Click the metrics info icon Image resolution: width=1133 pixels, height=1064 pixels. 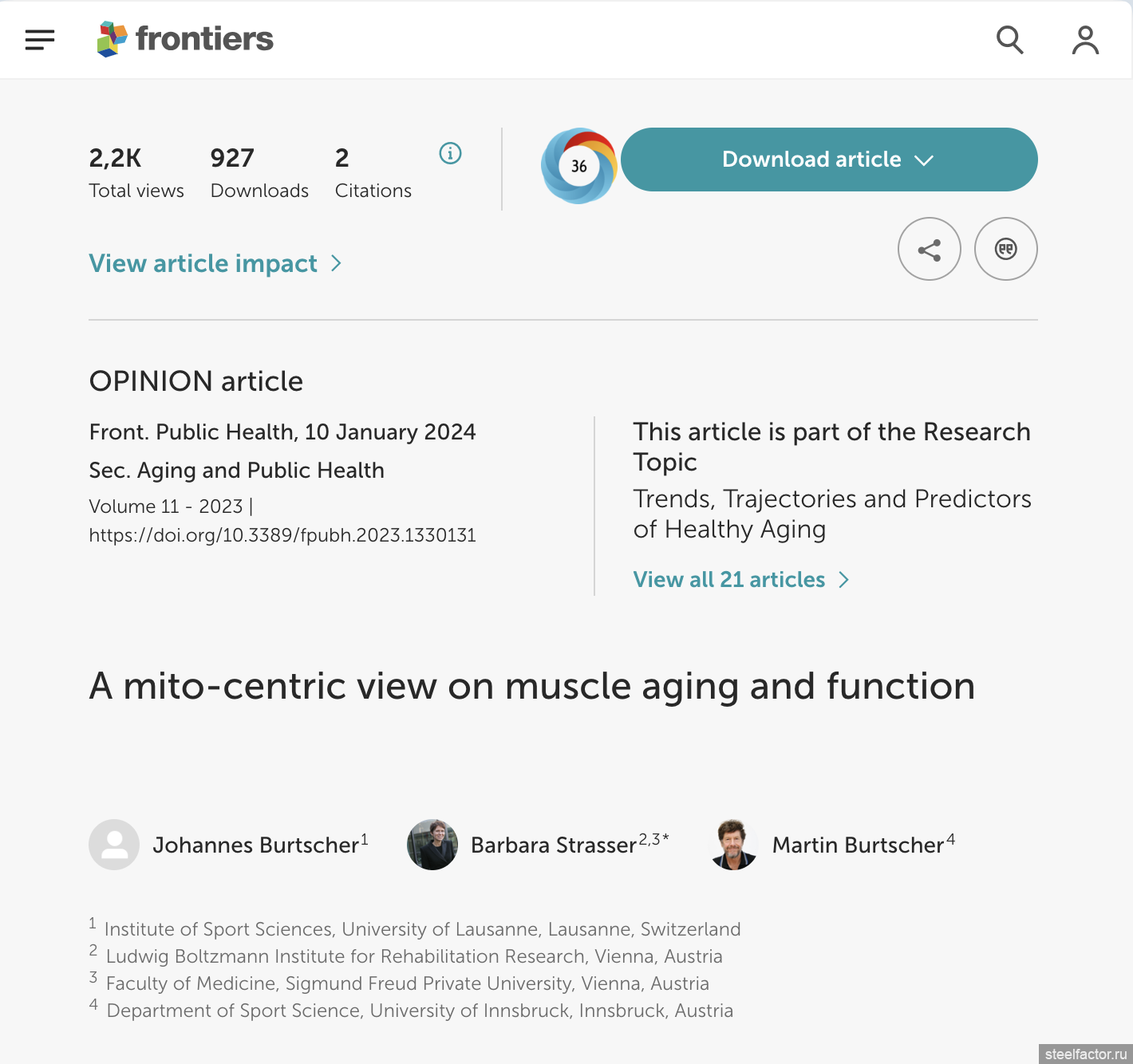click(x=450, y=153)
